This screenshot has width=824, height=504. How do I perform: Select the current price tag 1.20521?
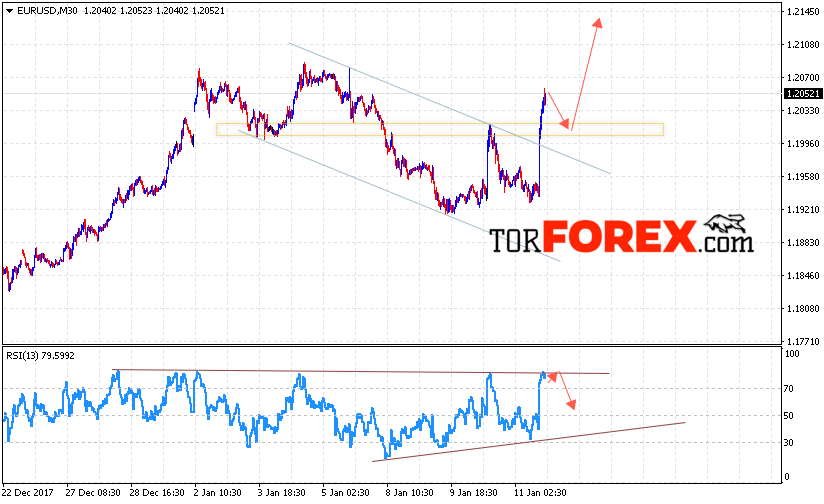[x=802, y=94]
